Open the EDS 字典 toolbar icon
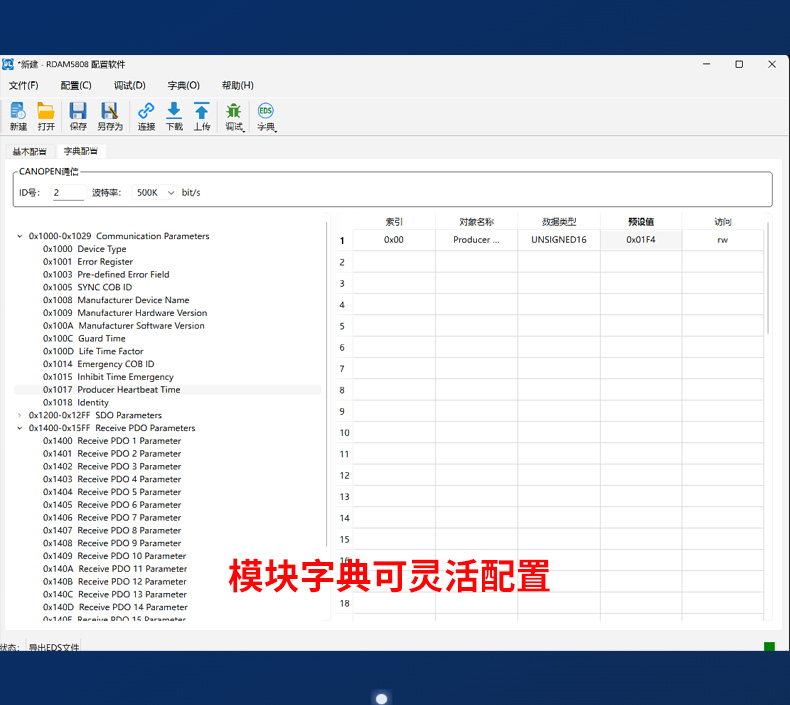 coord(266,115)
